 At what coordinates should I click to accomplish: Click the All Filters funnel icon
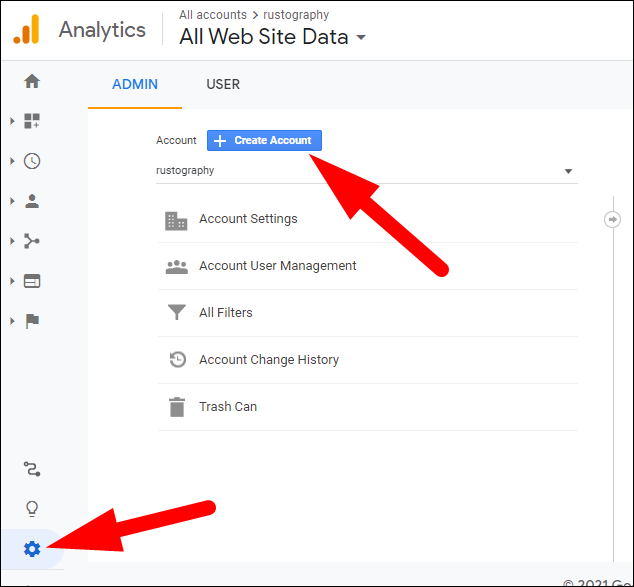(177, 312)
